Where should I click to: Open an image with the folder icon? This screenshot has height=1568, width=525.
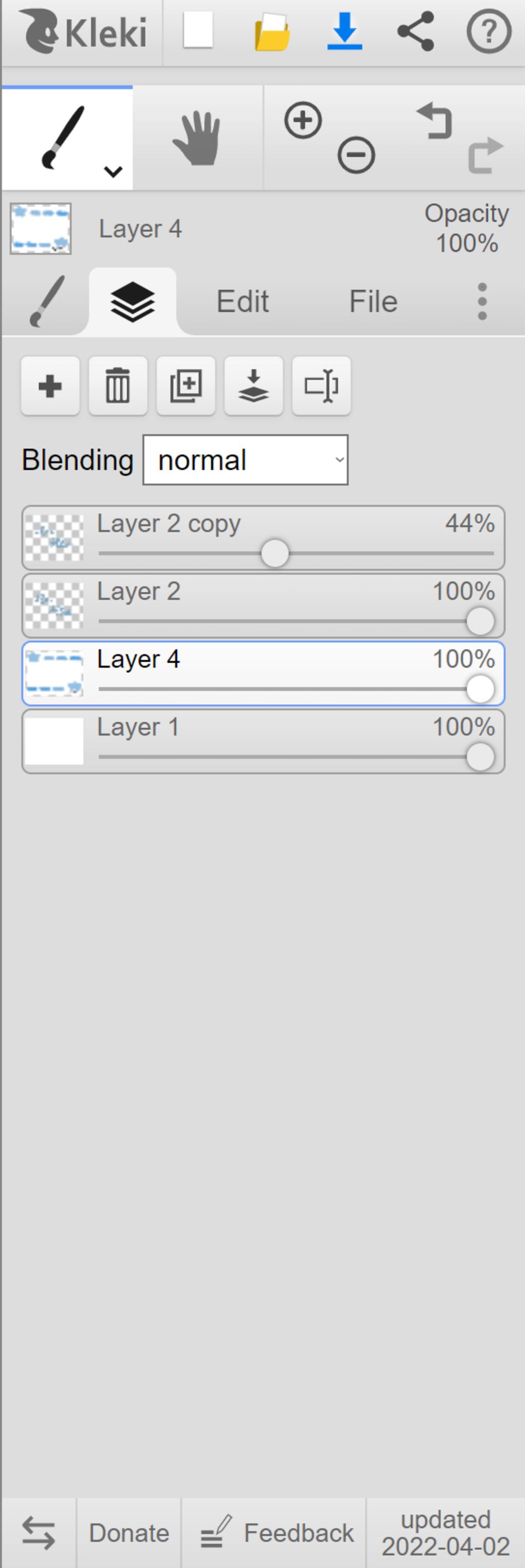pos(272,32)
